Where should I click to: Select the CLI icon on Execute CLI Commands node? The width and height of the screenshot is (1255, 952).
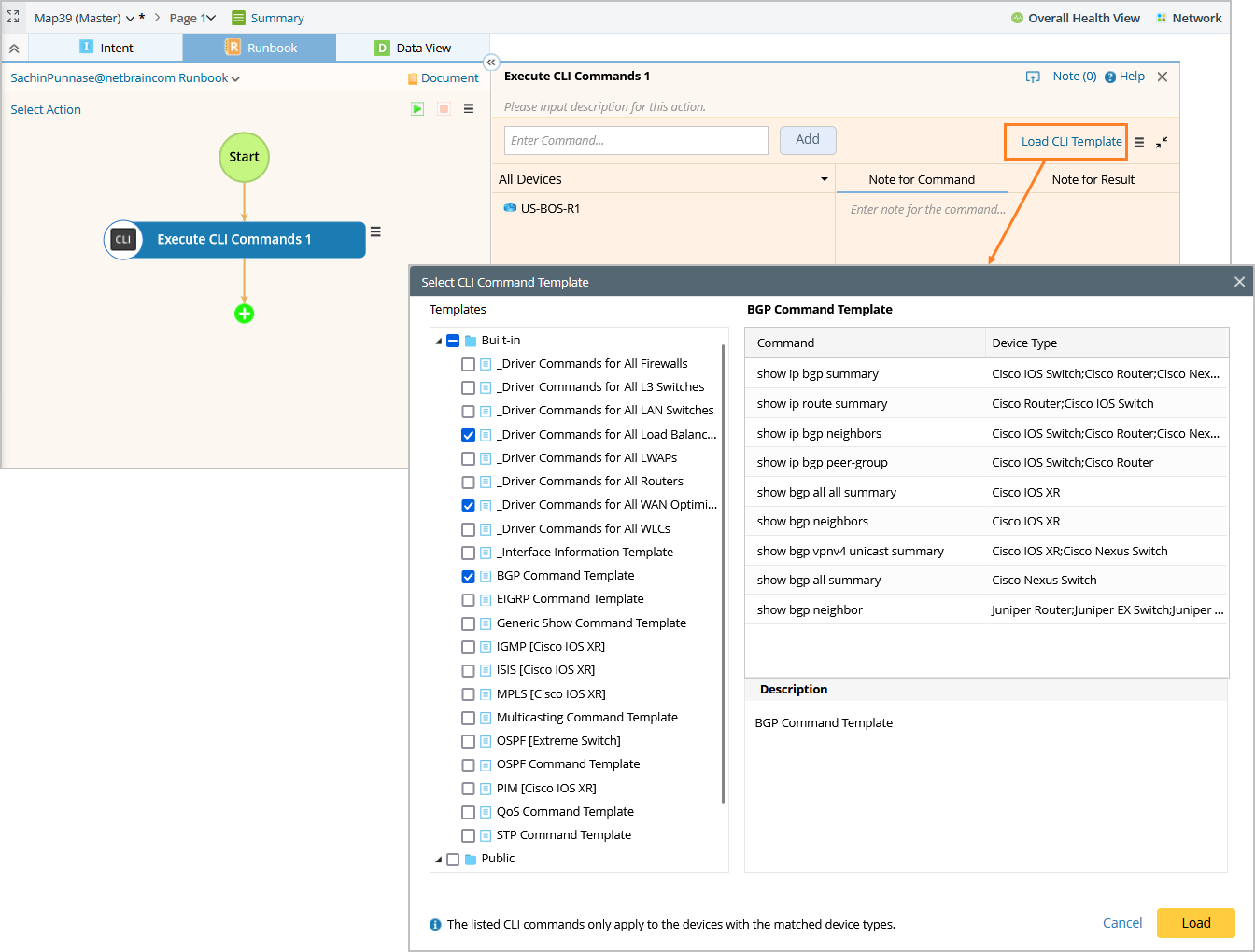point(123,240)
